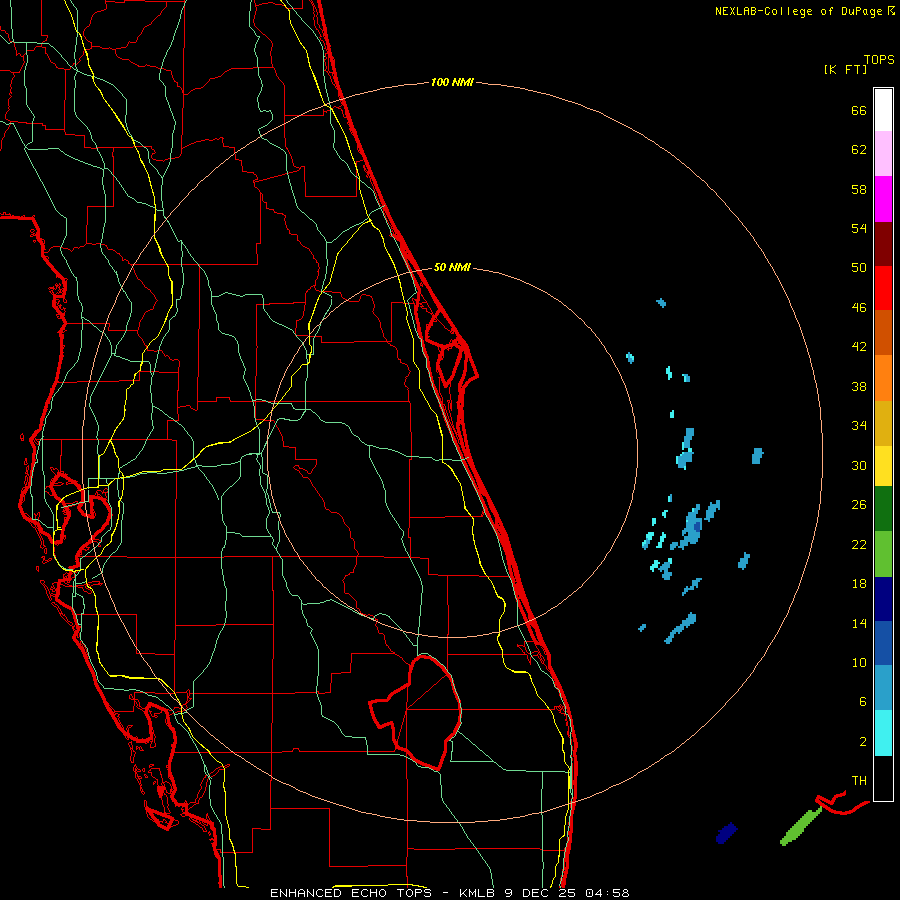Screen dimensions: 900x900
Task: Click the bright yellow legend swatch
Action: pyautogui.click(x=883, y=466)
